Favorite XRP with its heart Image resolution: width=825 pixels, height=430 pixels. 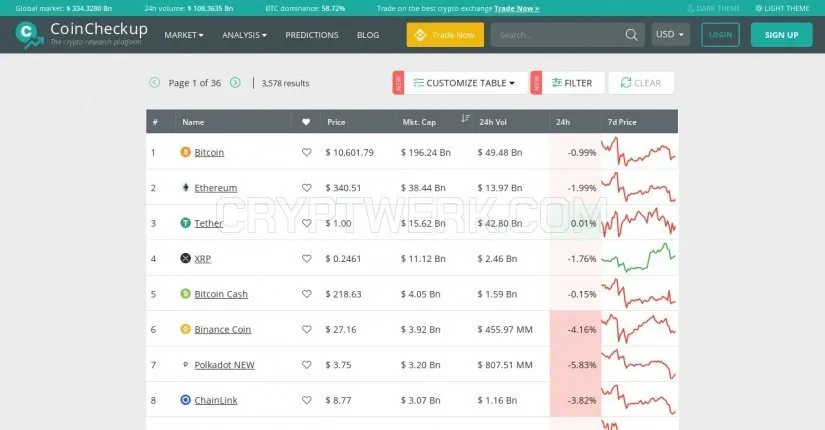[x=307, y=258]
